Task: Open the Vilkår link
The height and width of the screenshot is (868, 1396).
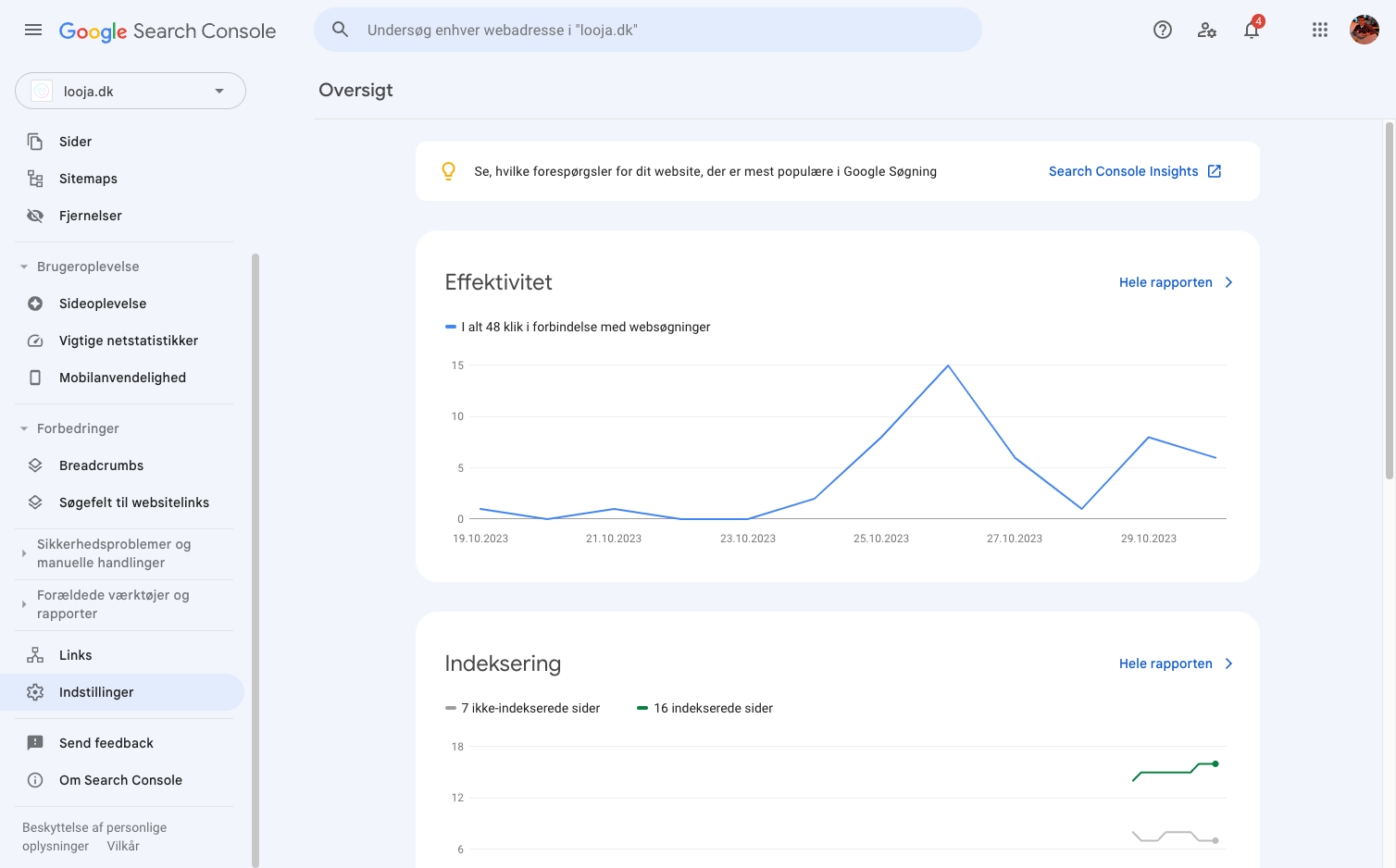Action: point(123,846)
